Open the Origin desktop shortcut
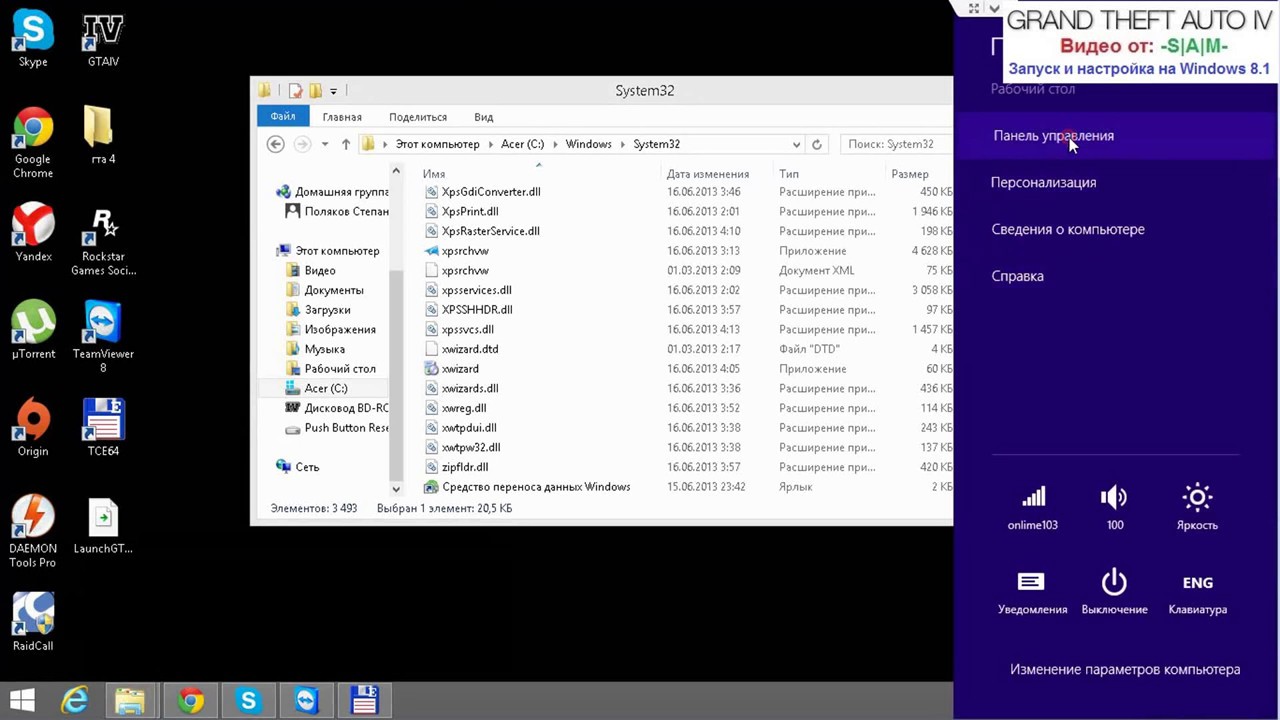Screen dimensions: 1280x720 [33, 428]
